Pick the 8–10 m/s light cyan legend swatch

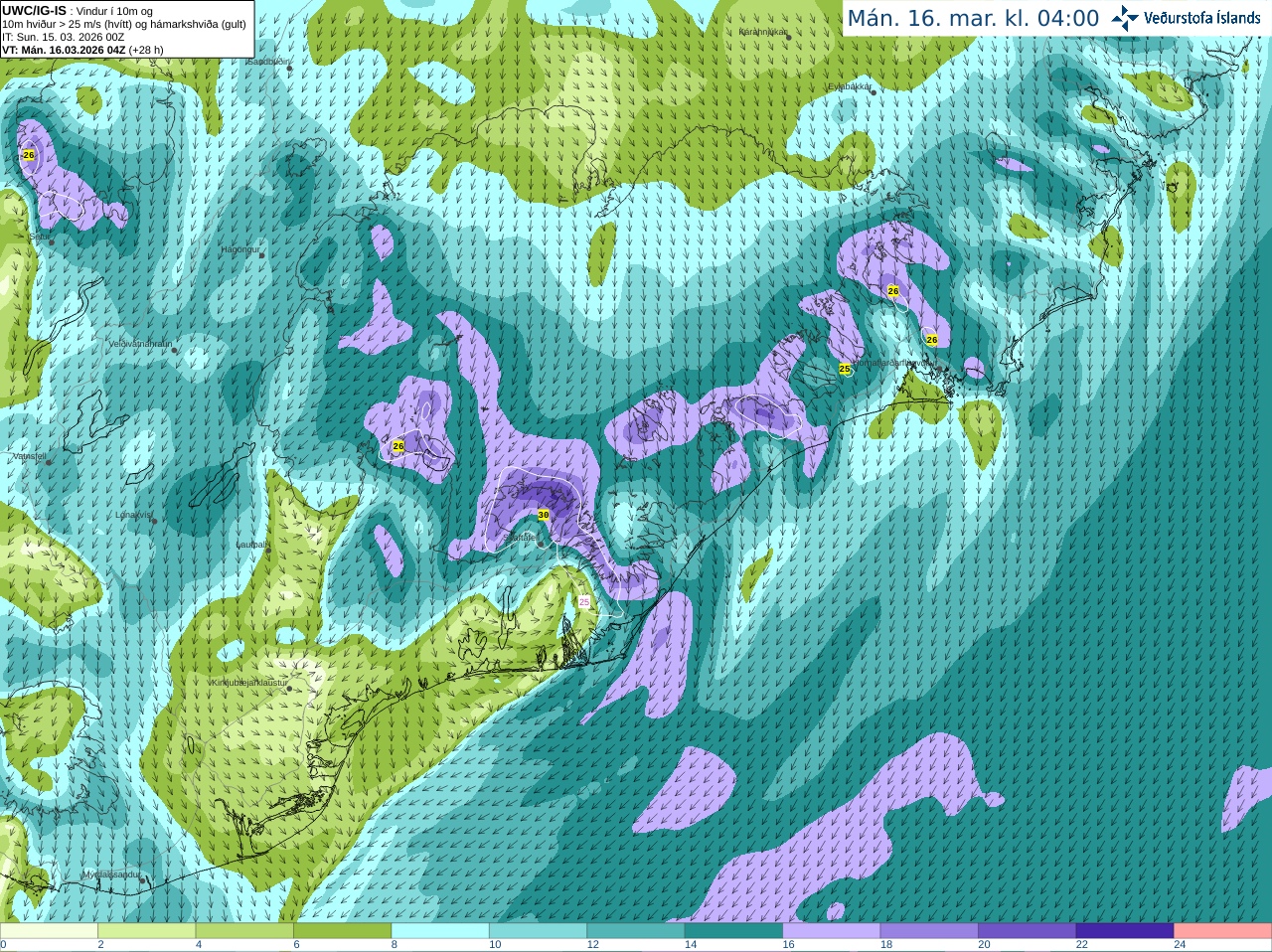[x=440, y=931]
